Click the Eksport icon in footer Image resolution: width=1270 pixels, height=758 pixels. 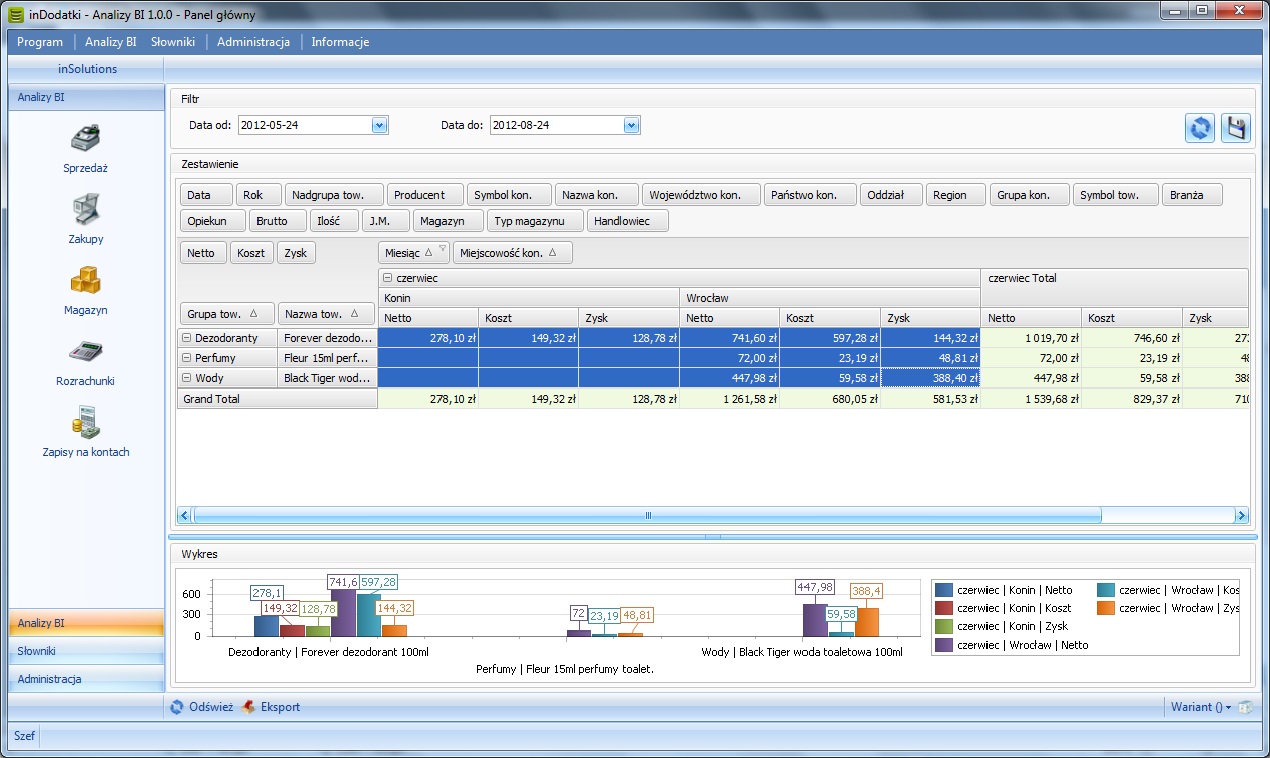click(x=249, y=707)
